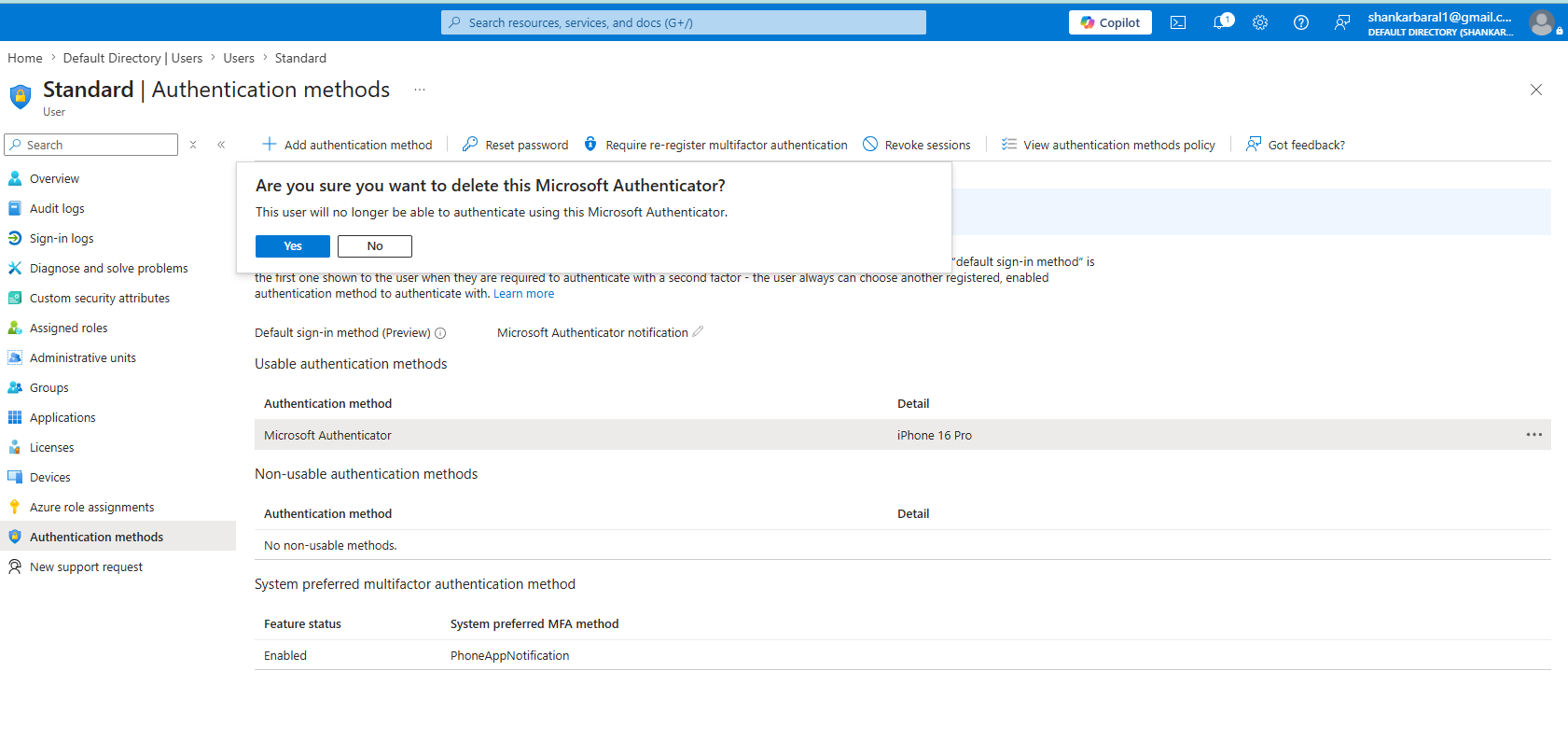
Task: Open View authentication methods policy
Action: point(1108,145)
